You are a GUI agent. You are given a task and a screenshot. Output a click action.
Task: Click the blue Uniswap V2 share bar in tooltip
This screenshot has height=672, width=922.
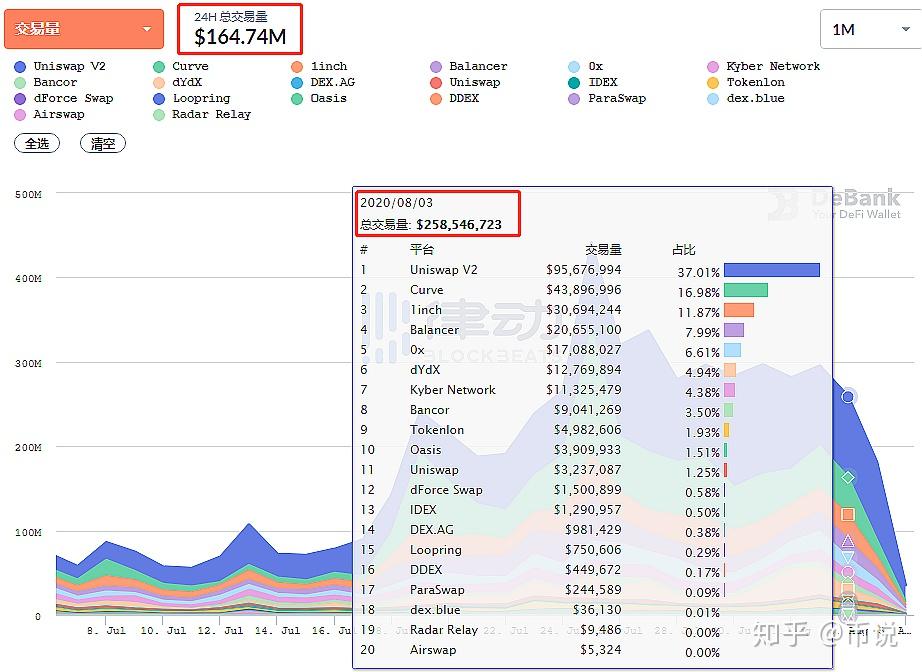tap(771, 270)
